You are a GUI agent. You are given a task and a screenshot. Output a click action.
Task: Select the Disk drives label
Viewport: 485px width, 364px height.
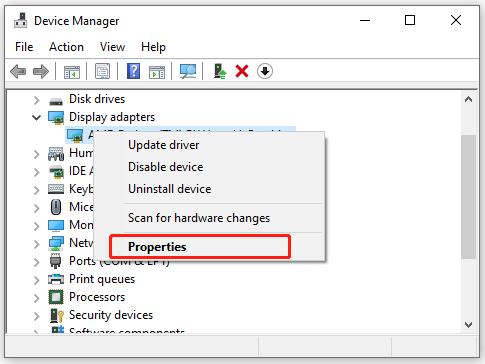[97, 99]
